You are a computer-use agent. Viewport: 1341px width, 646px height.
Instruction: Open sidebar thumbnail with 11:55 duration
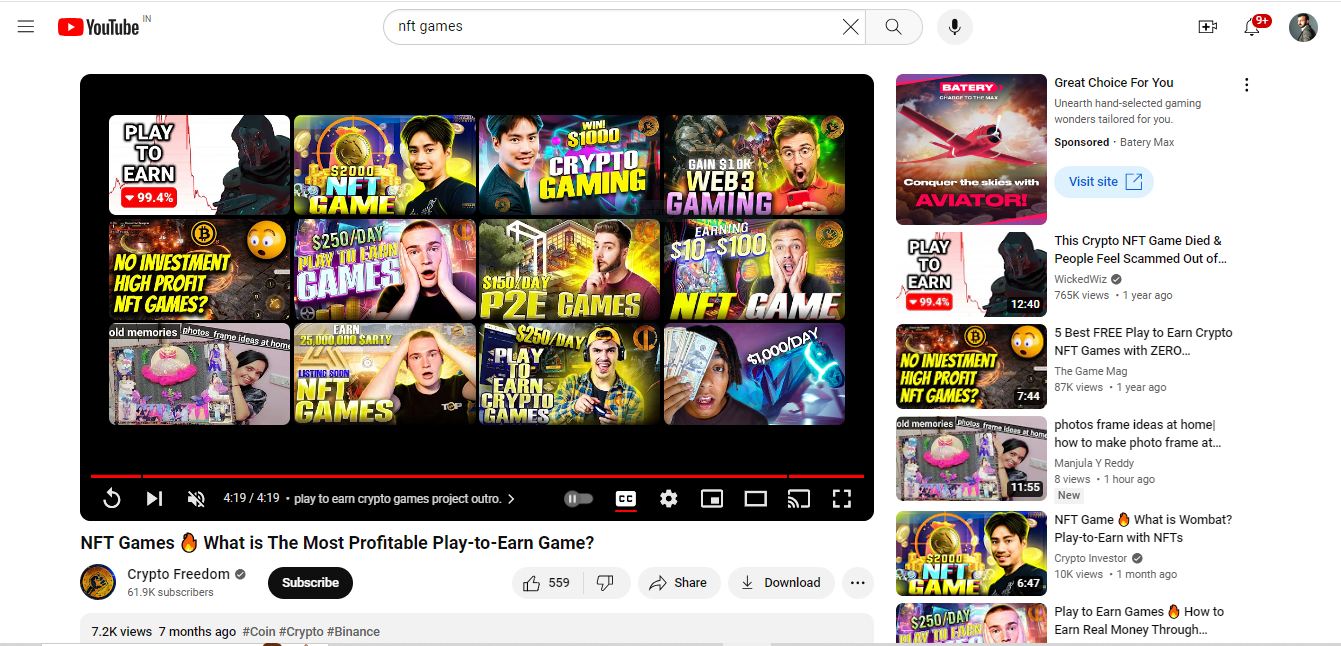coord(971,458)
